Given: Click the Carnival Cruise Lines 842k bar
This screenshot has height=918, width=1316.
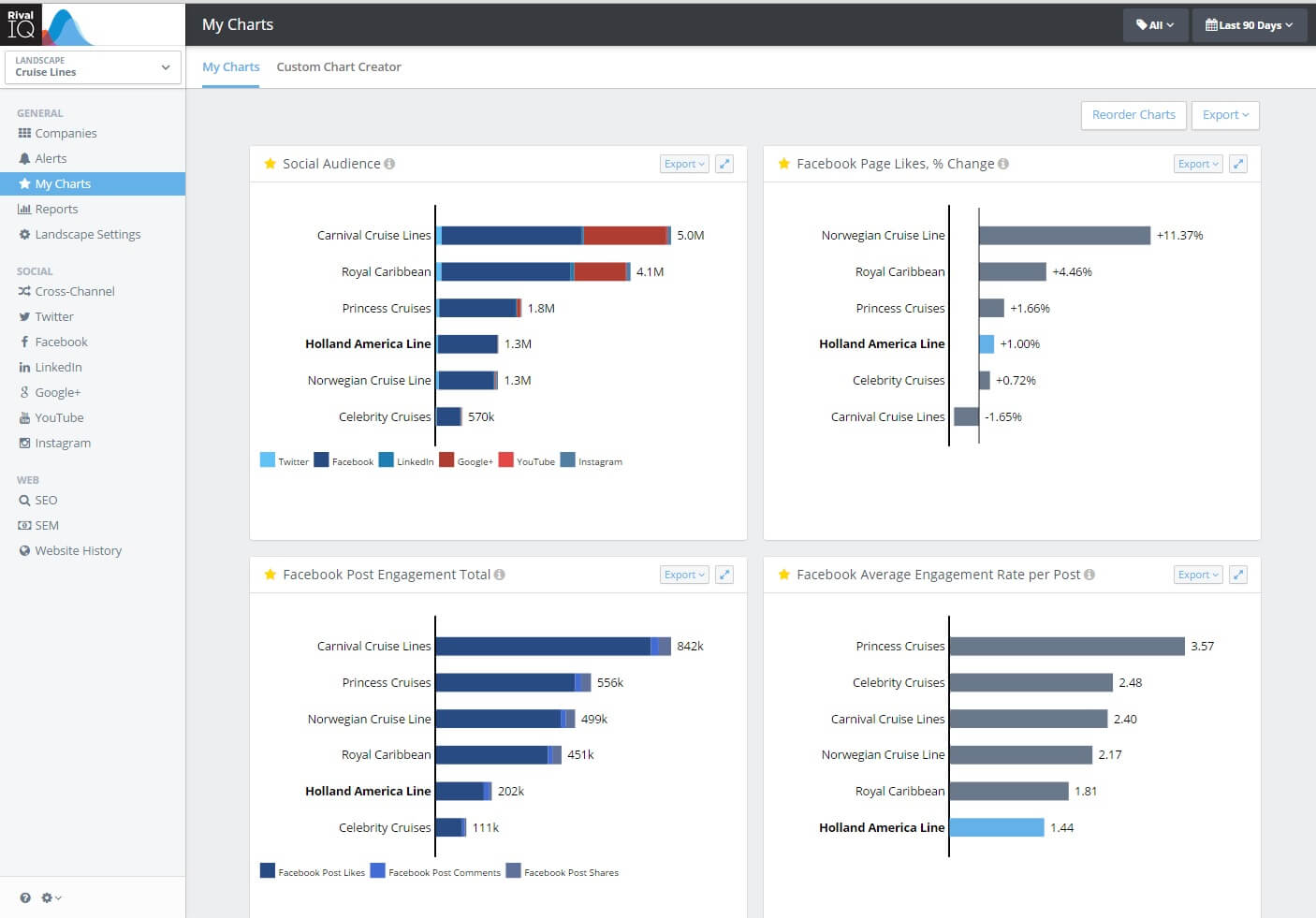Looking at the screenshot, I should pyautogui.click(x=553, y=646).
